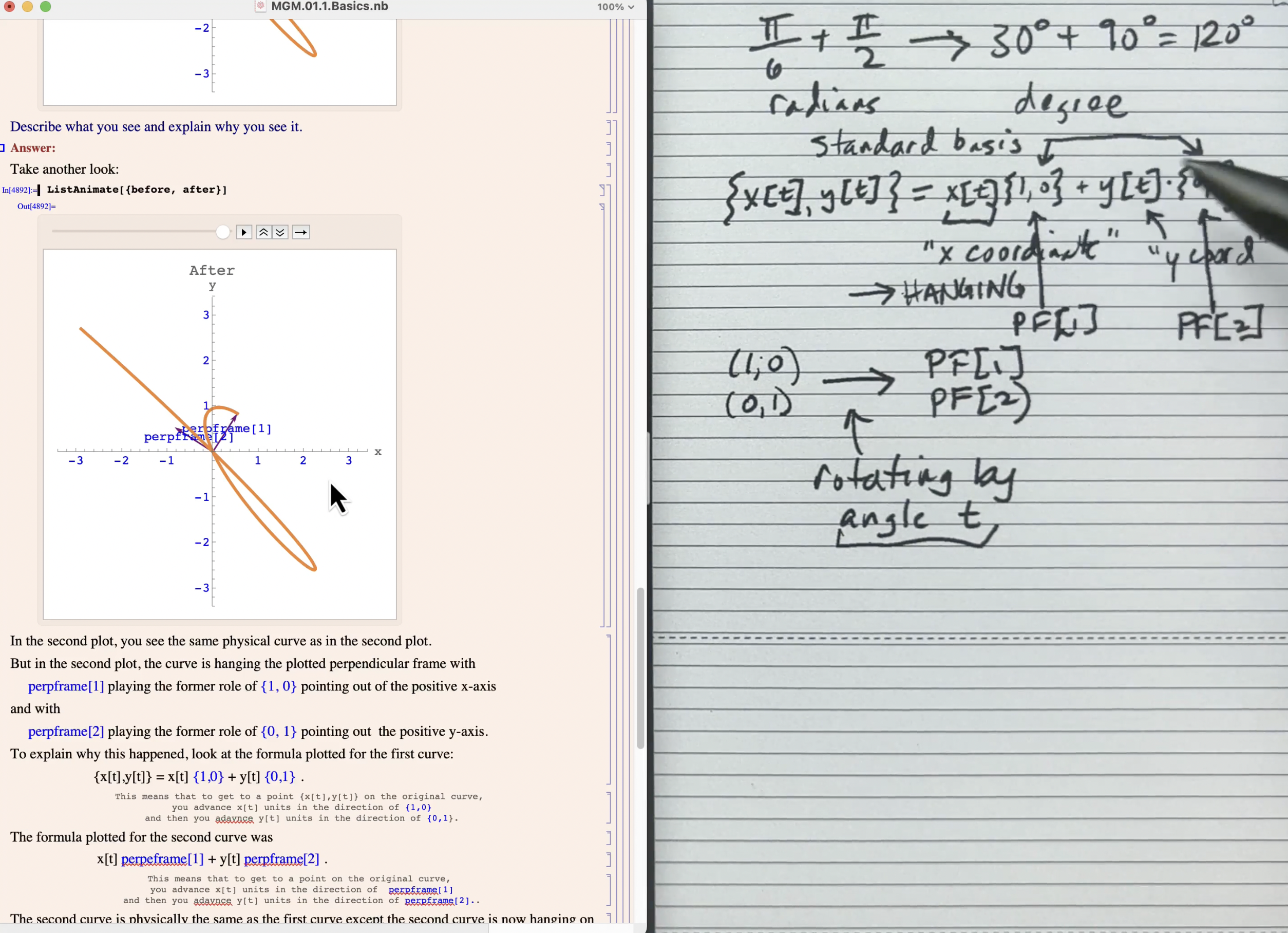Click the perpframe[1] hyperlink in the explanation
The image size is (1288, 933).
(66, 686)
